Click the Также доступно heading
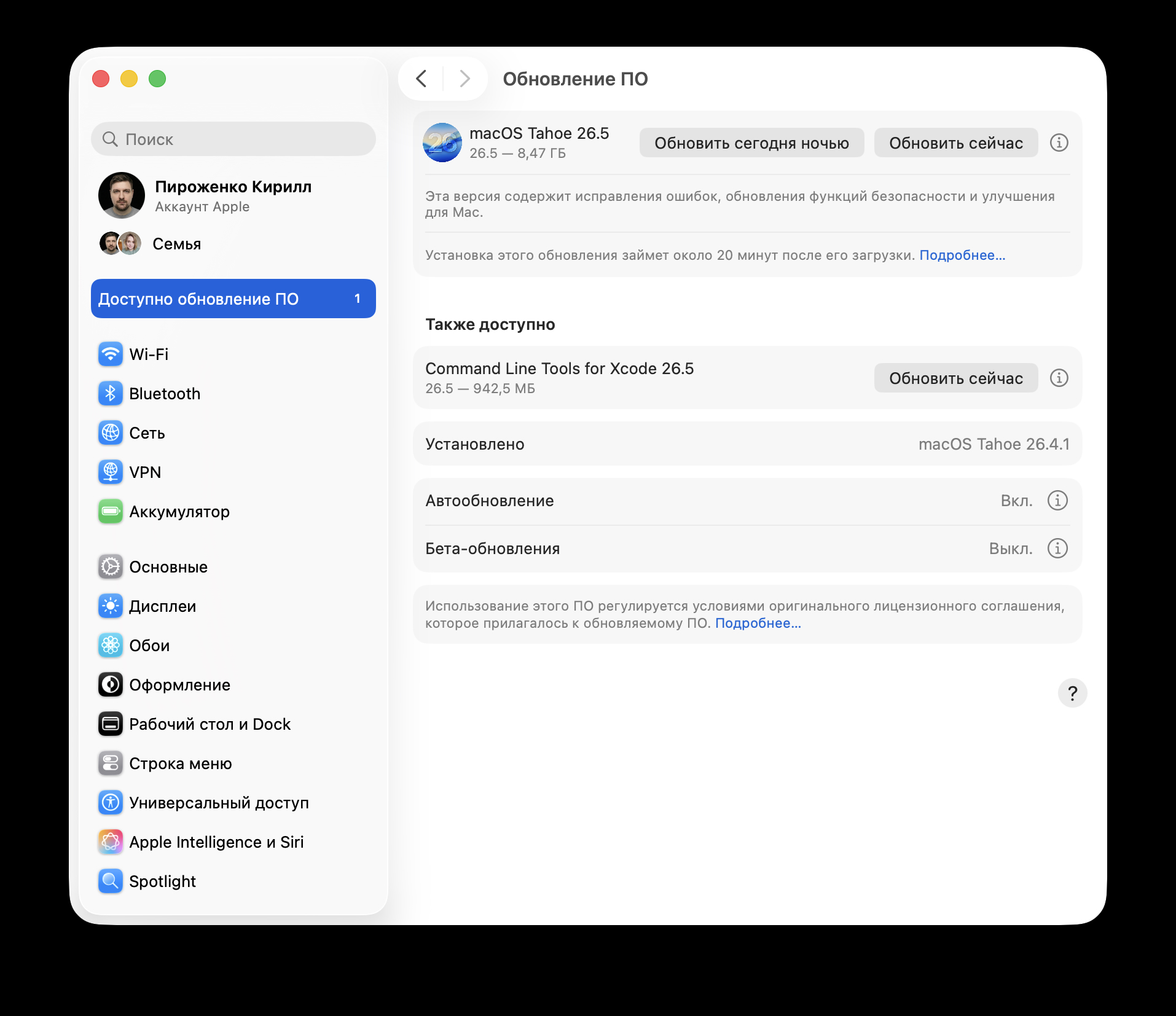This screenshot has height=1016, width=1176. click(x=490, y=324)
